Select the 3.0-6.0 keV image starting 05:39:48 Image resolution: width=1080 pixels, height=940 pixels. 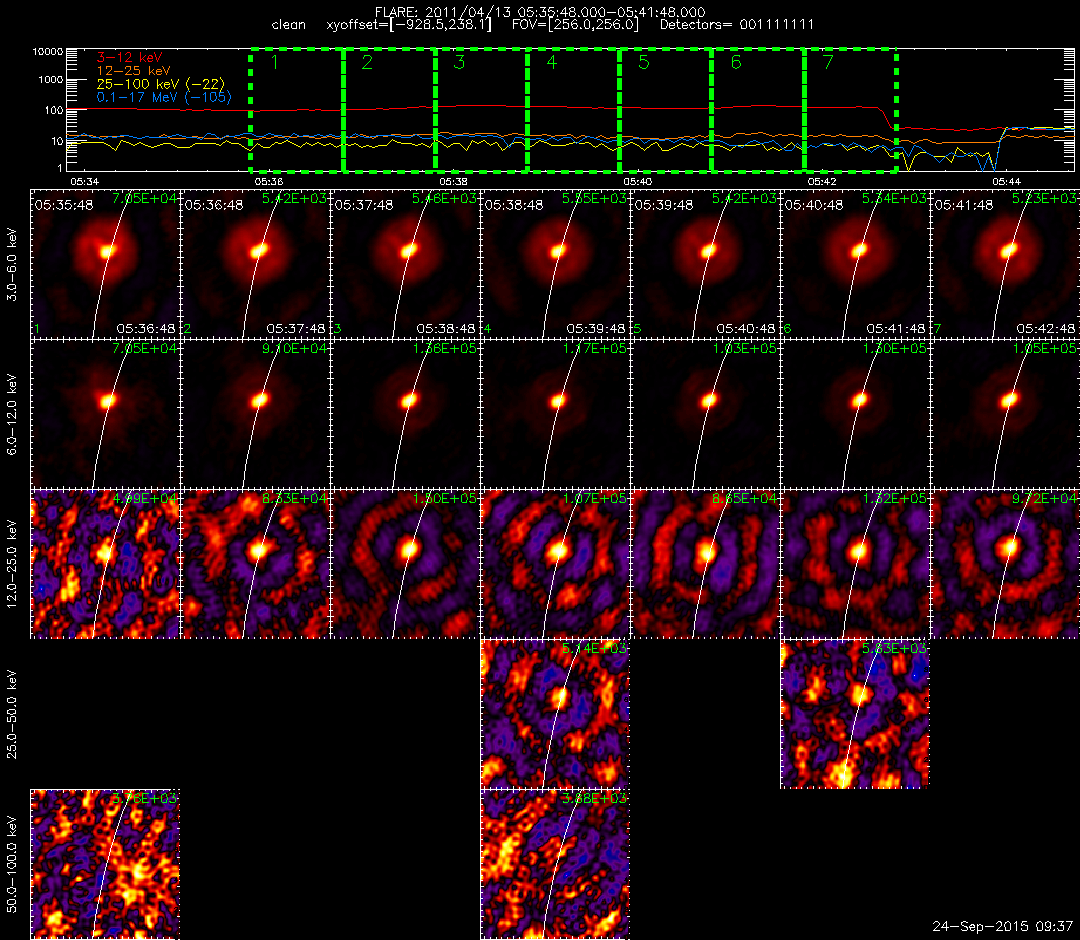[705, 264]
